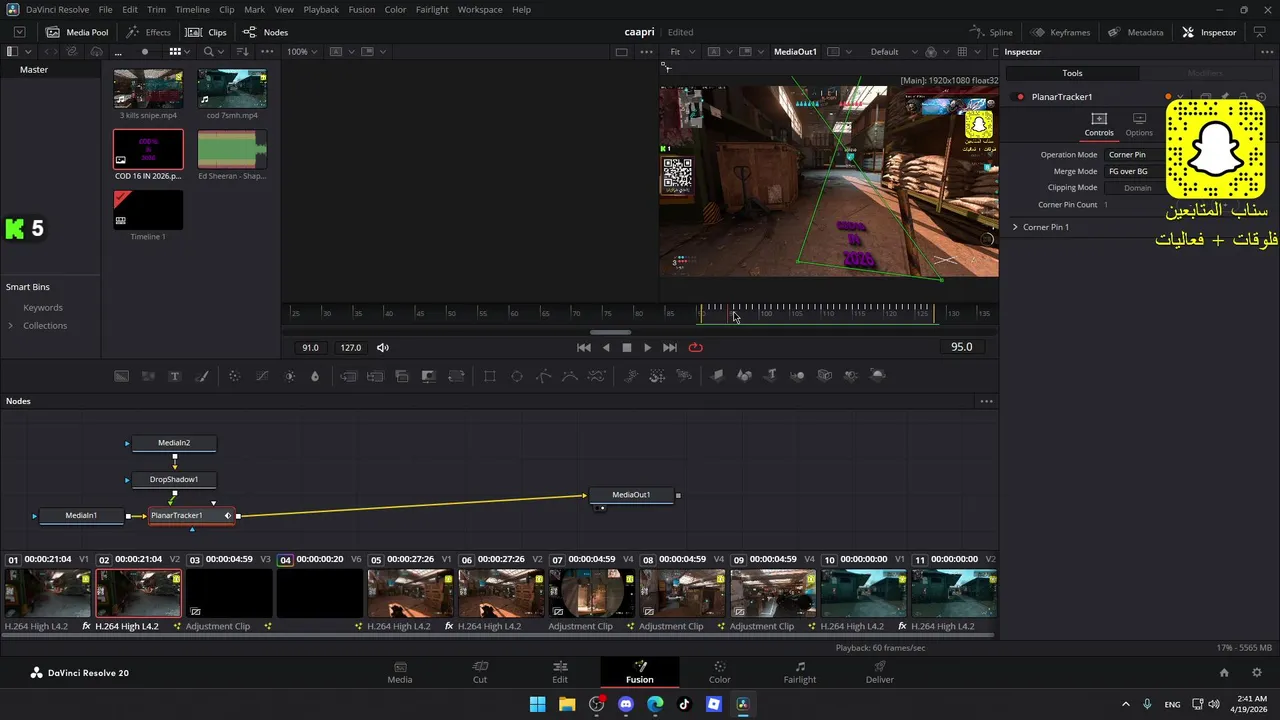
Task: Play in reverse
Action: (606, 348)
